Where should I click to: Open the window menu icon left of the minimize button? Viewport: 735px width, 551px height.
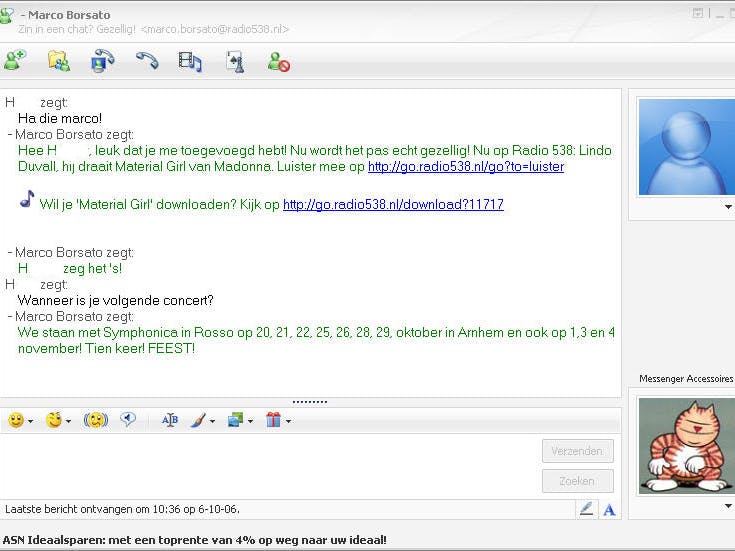[698, 14]
